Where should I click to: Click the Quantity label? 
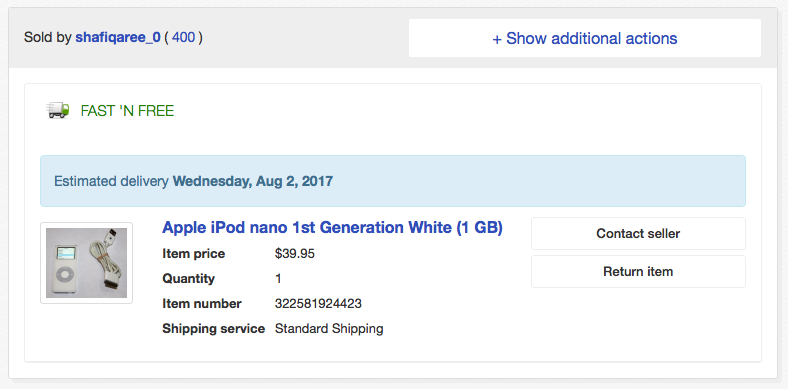coord(188,278)
